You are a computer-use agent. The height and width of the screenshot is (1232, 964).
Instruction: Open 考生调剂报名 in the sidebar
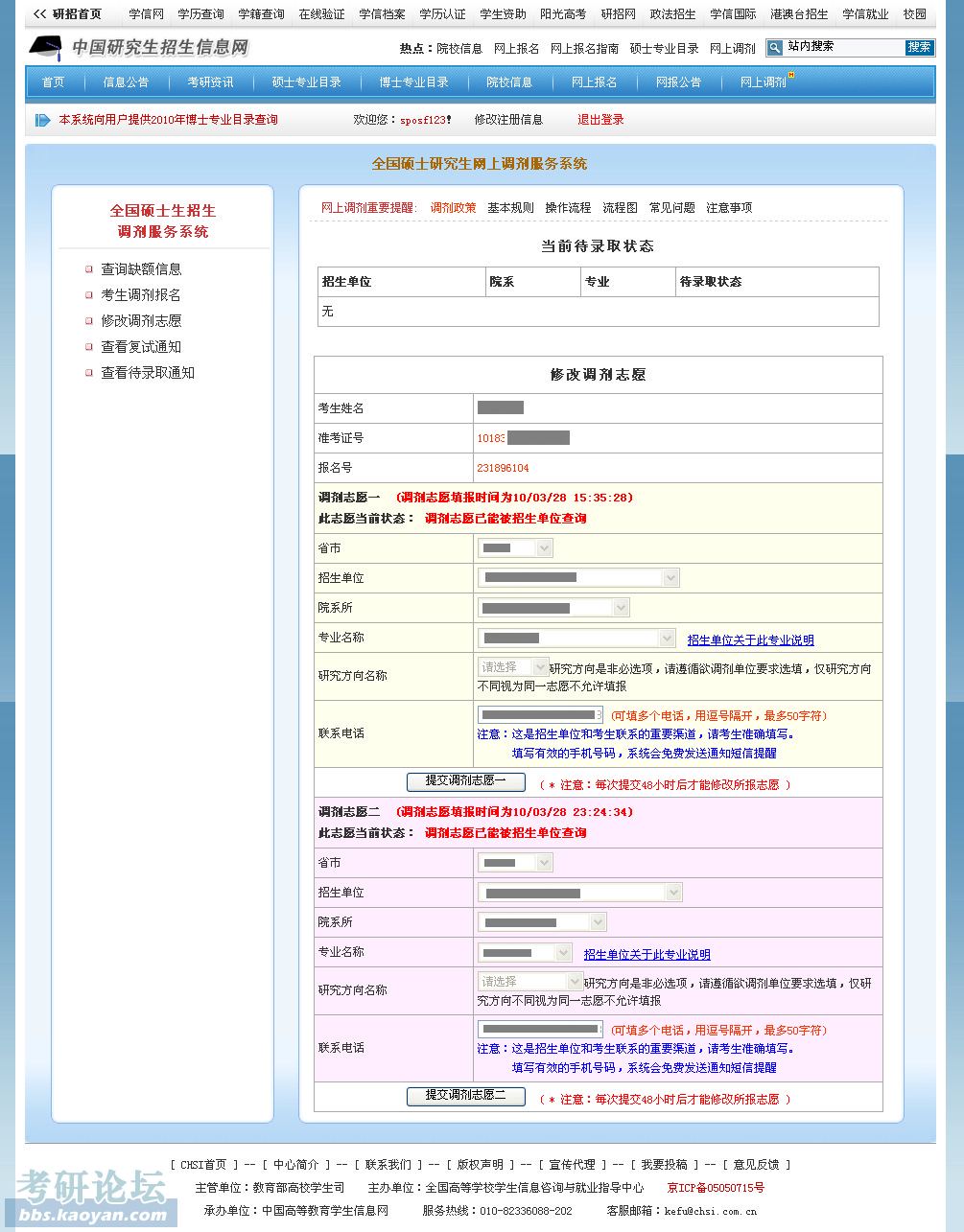click(141, 295)
